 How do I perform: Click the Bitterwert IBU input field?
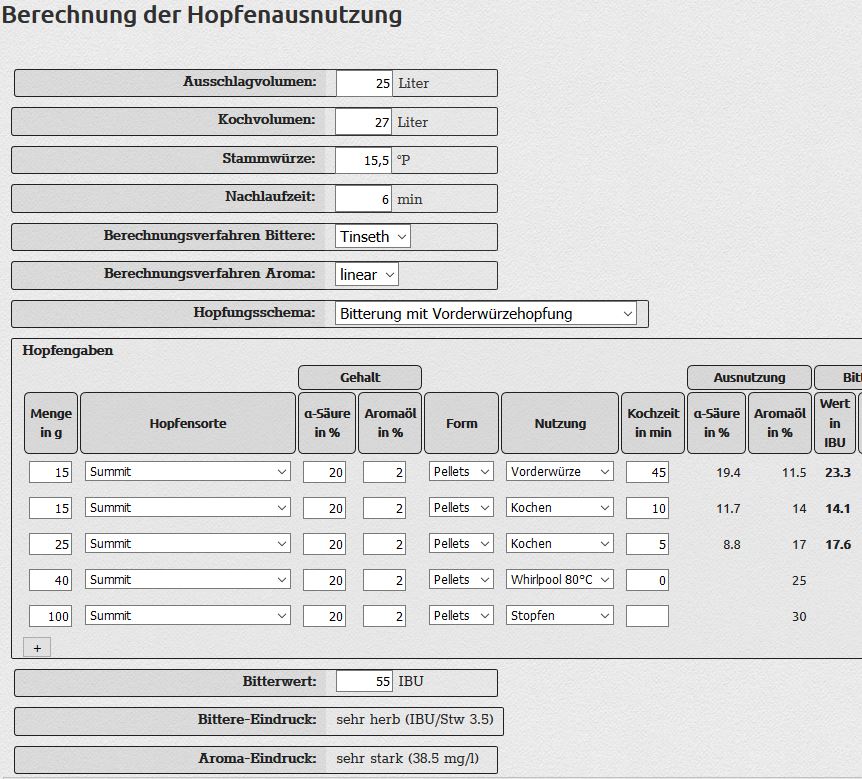point(364,681)
